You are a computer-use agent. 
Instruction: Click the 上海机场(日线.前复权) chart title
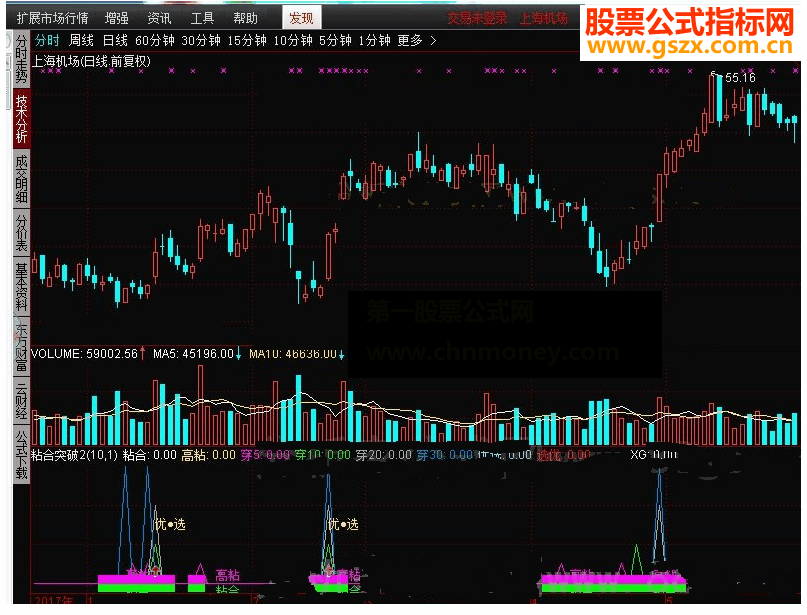92,61
